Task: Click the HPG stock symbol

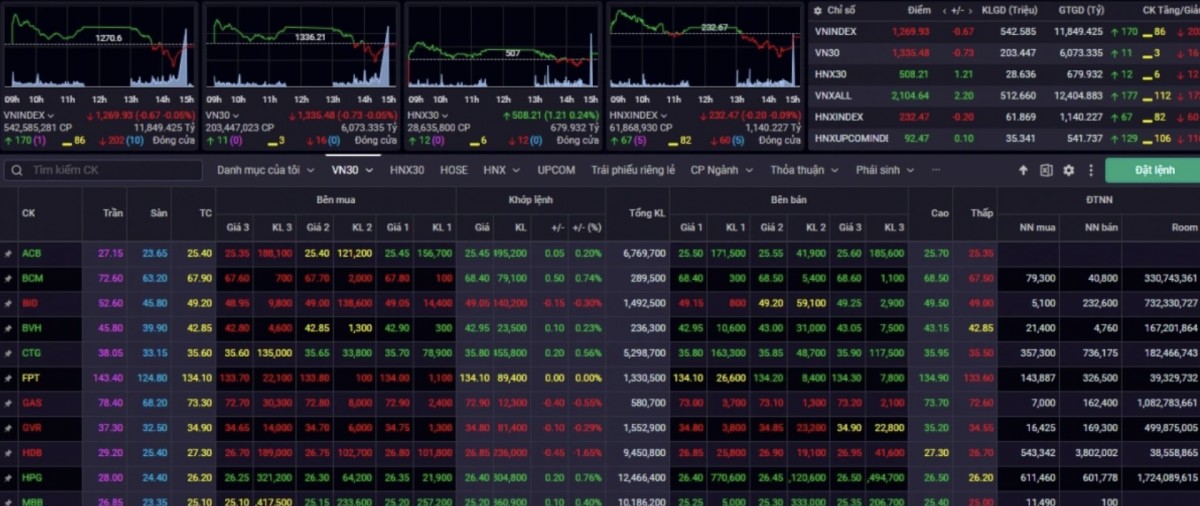Action: pos(32,478)
